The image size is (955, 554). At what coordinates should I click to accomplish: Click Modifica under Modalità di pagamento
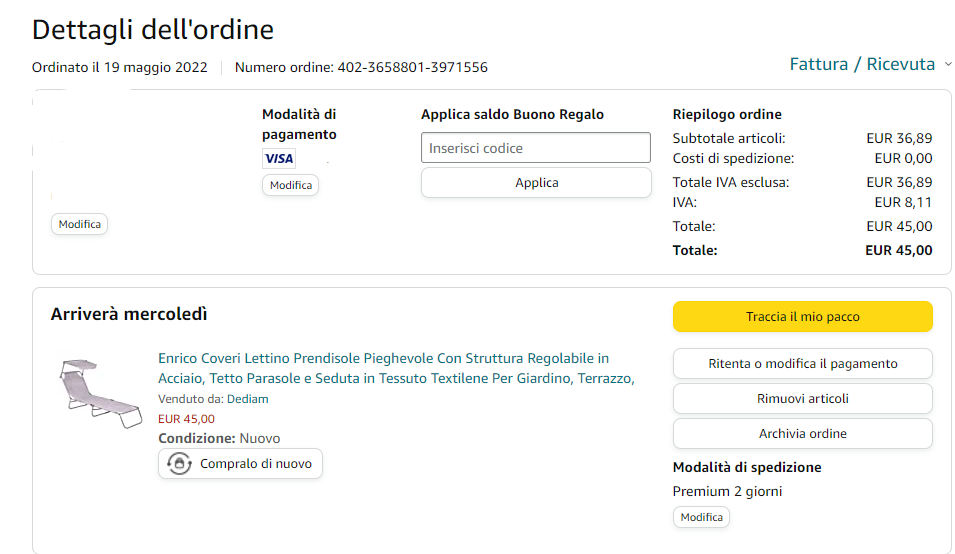click(290, 185)
